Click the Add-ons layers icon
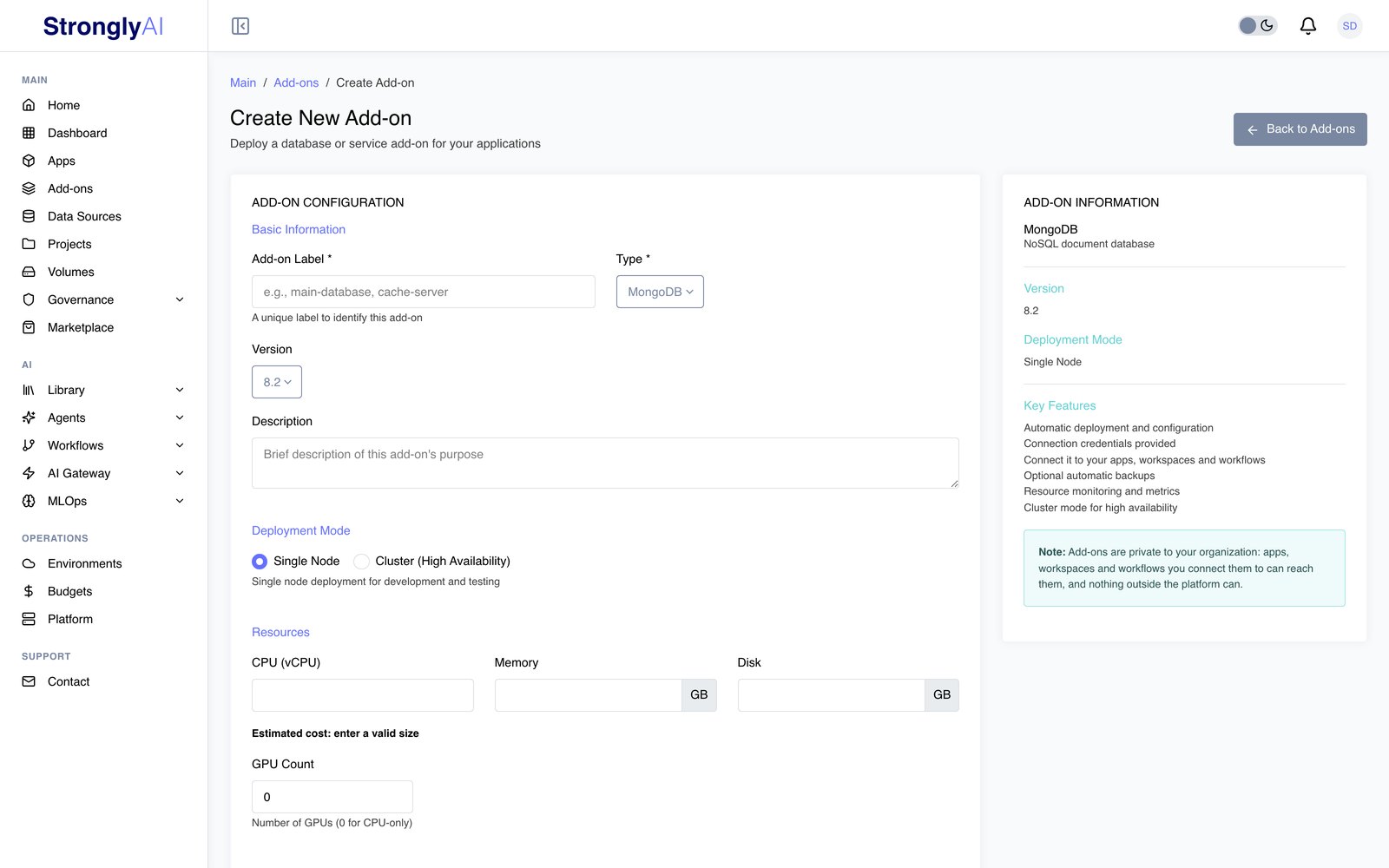This screenshot has width=1389, height=868. coord(29,188)
